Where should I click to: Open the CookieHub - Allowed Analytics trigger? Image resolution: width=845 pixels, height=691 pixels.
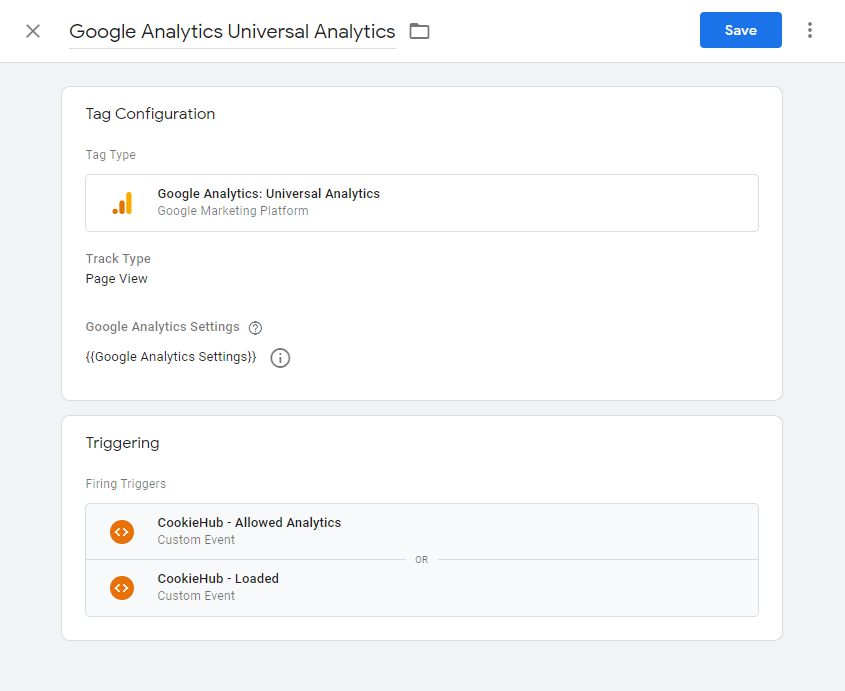pyautogui.click(x=249, y=523)
